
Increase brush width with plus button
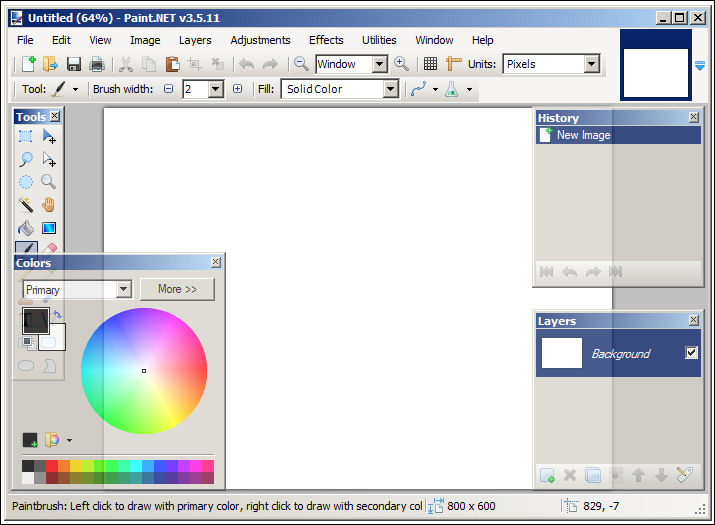[x=238, y=89]
